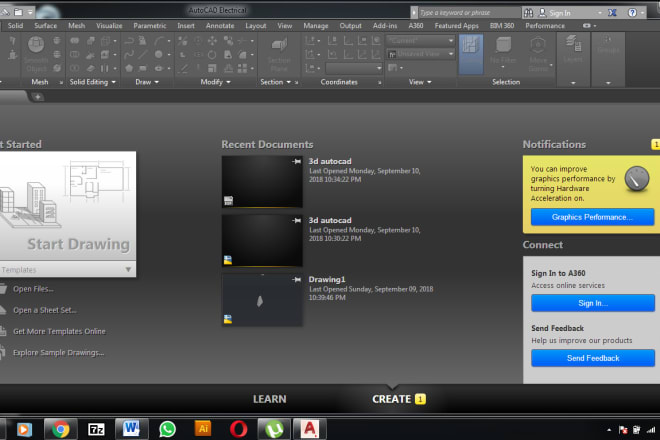Image resolution: width=660 pixels, height=440 pixels.
Task: Open the Sign In dropdown arrow
Action: 599,13
